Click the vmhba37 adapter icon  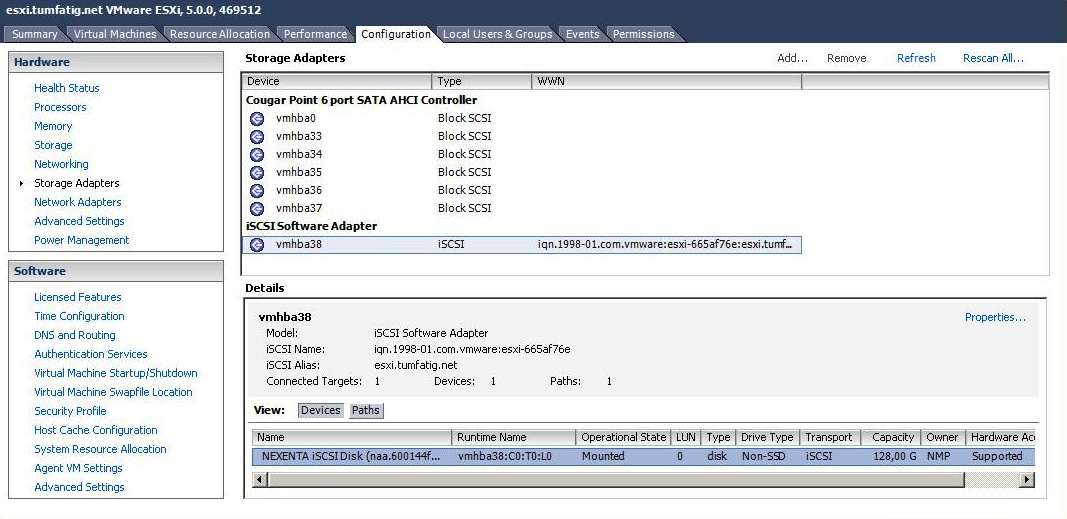257,209
